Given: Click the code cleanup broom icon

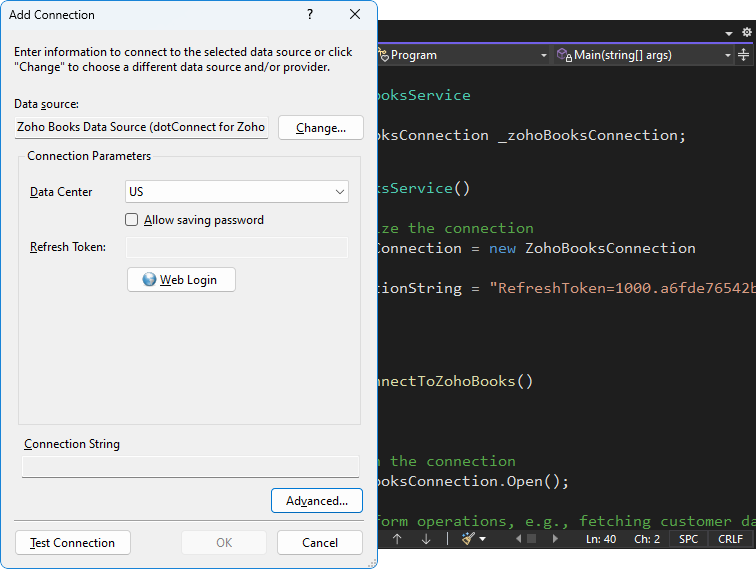Looking at the screenshot, I should click(468, 539).
